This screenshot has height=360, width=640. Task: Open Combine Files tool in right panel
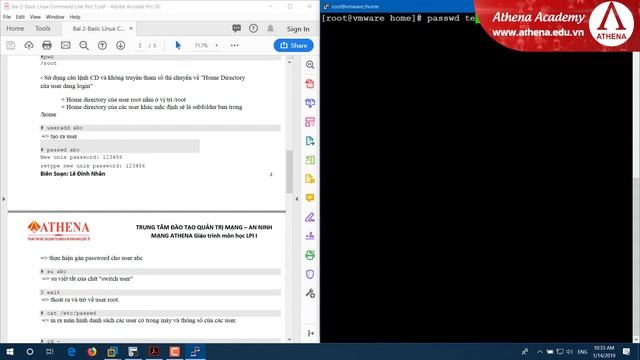pos(310,103)
